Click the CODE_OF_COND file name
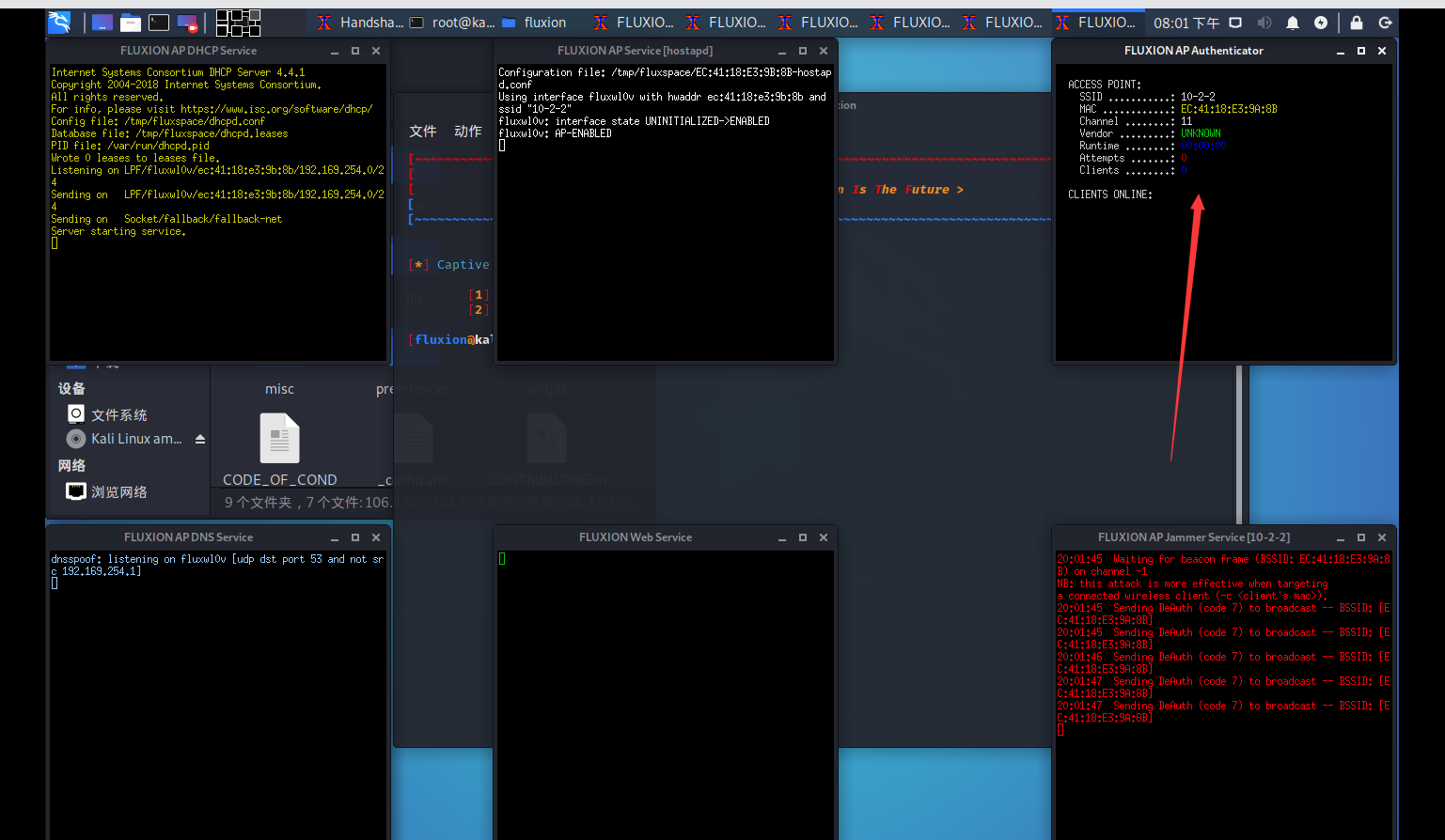 (x=279, y=479)
